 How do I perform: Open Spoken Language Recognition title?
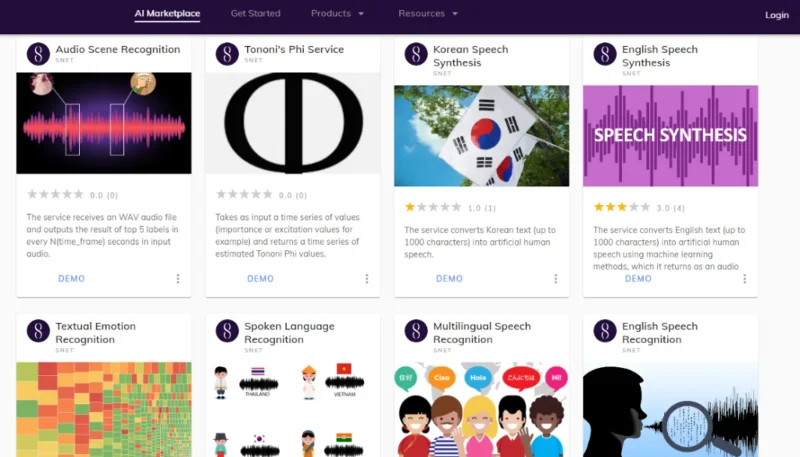[x=289, y=333]
